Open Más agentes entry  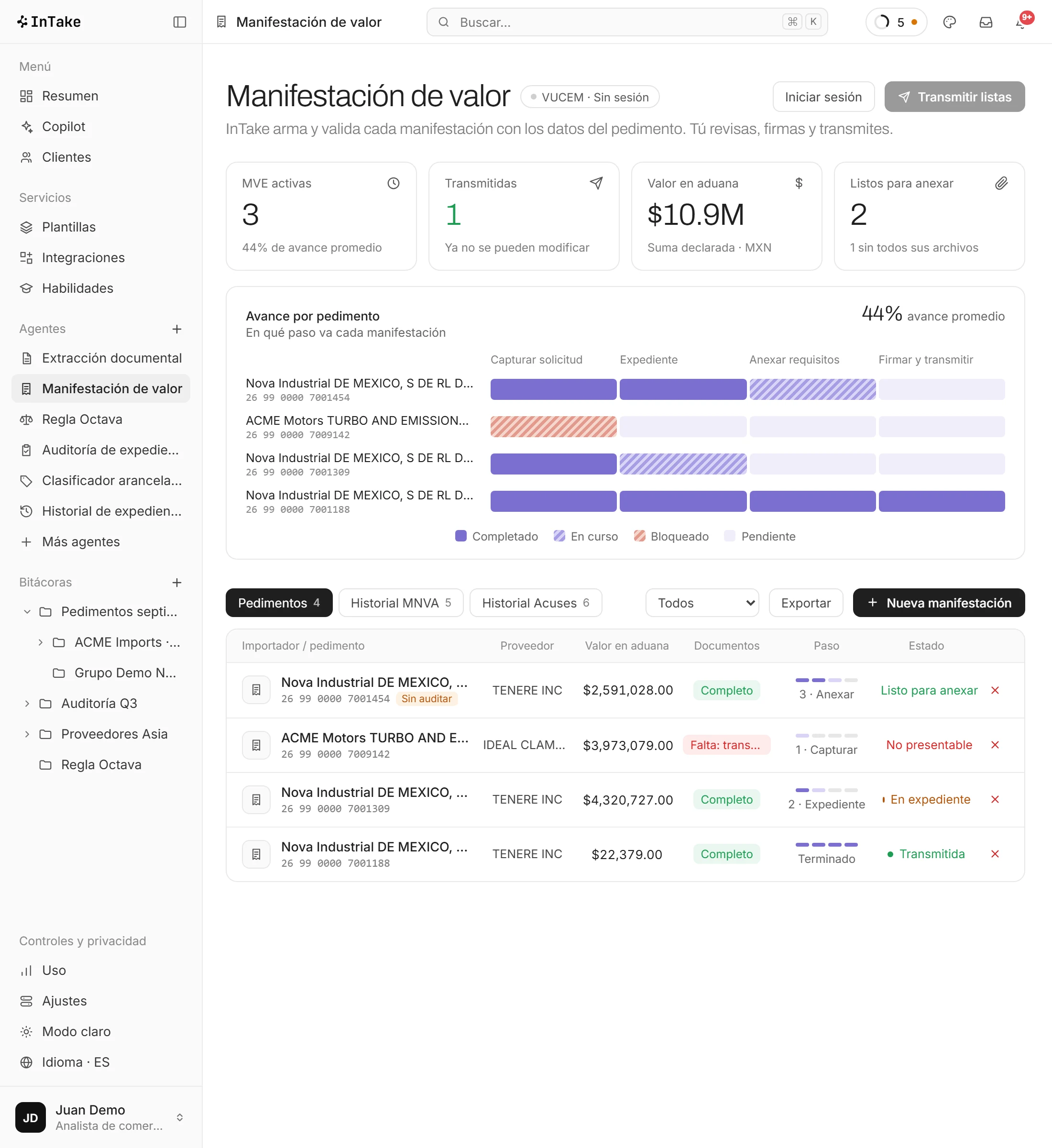pyautogui.click(x=101, y=541)
